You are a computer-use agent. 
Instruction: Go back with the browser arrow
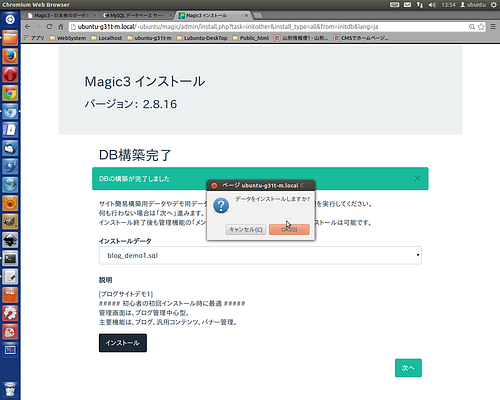pos(28,27)
